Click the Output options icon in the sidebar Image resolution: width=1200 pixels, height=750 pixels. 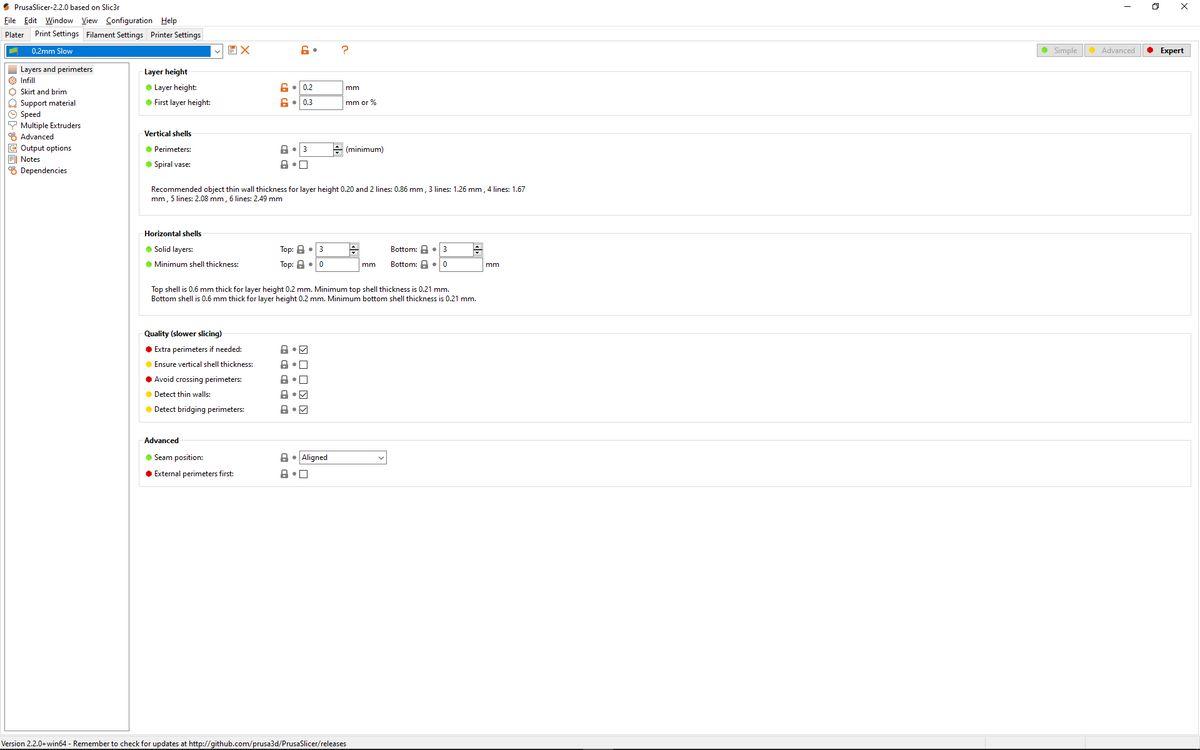12,148
